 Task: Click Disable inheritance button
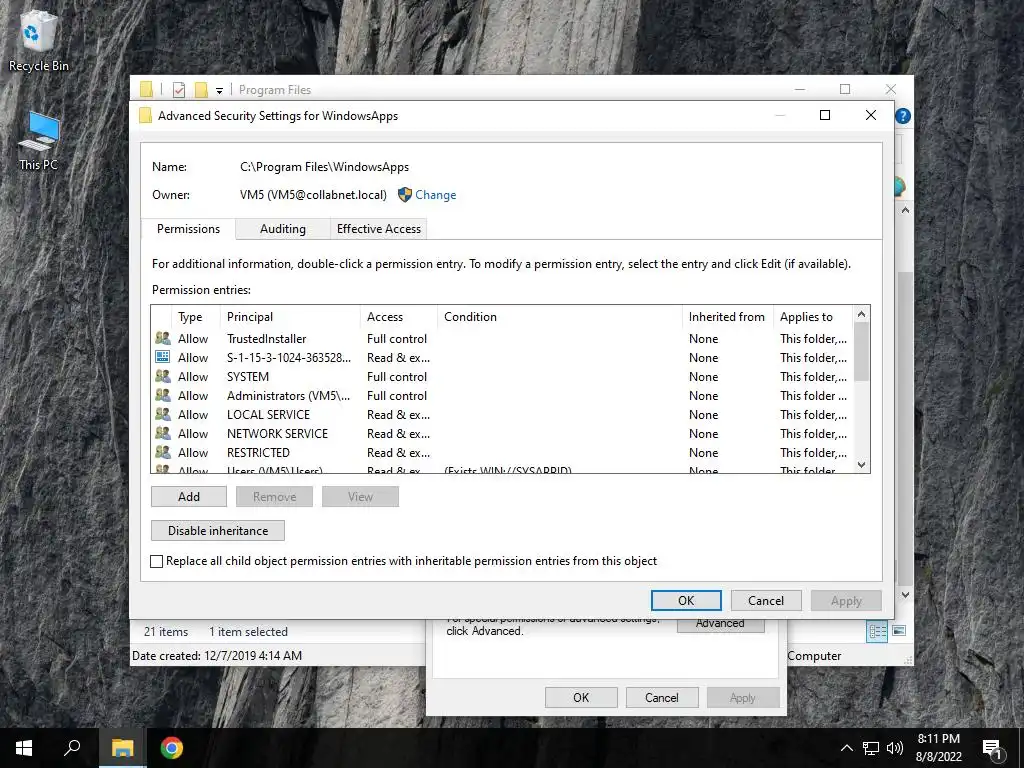(217, 530)
